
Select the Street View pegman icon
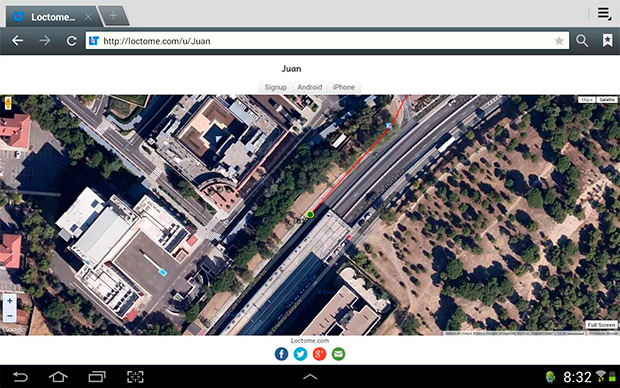8,103
